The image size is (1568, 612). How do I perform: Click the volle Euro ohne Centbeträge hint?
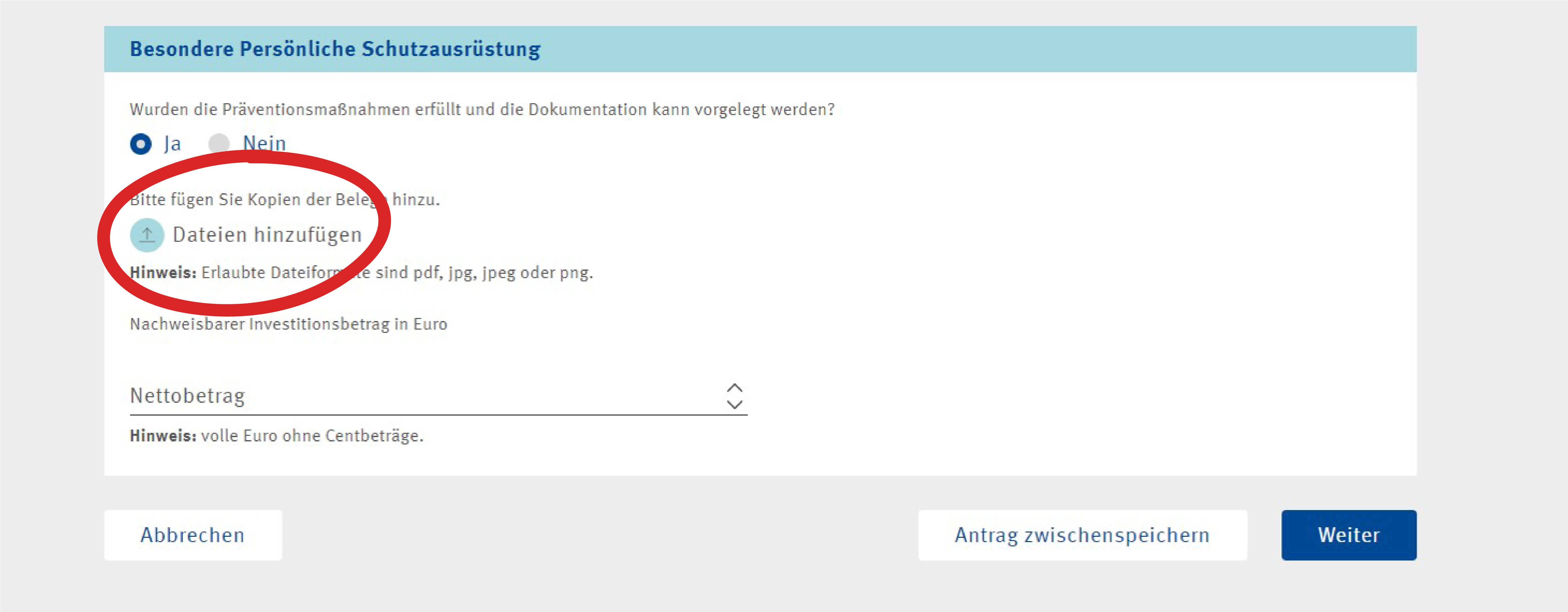coord(276,436)
